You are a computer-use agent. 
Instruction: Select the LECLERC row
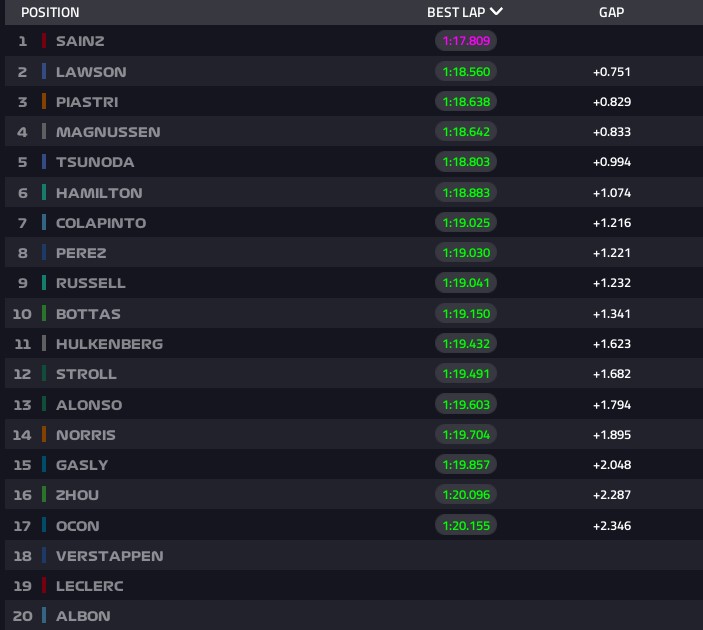coord(354,586)
